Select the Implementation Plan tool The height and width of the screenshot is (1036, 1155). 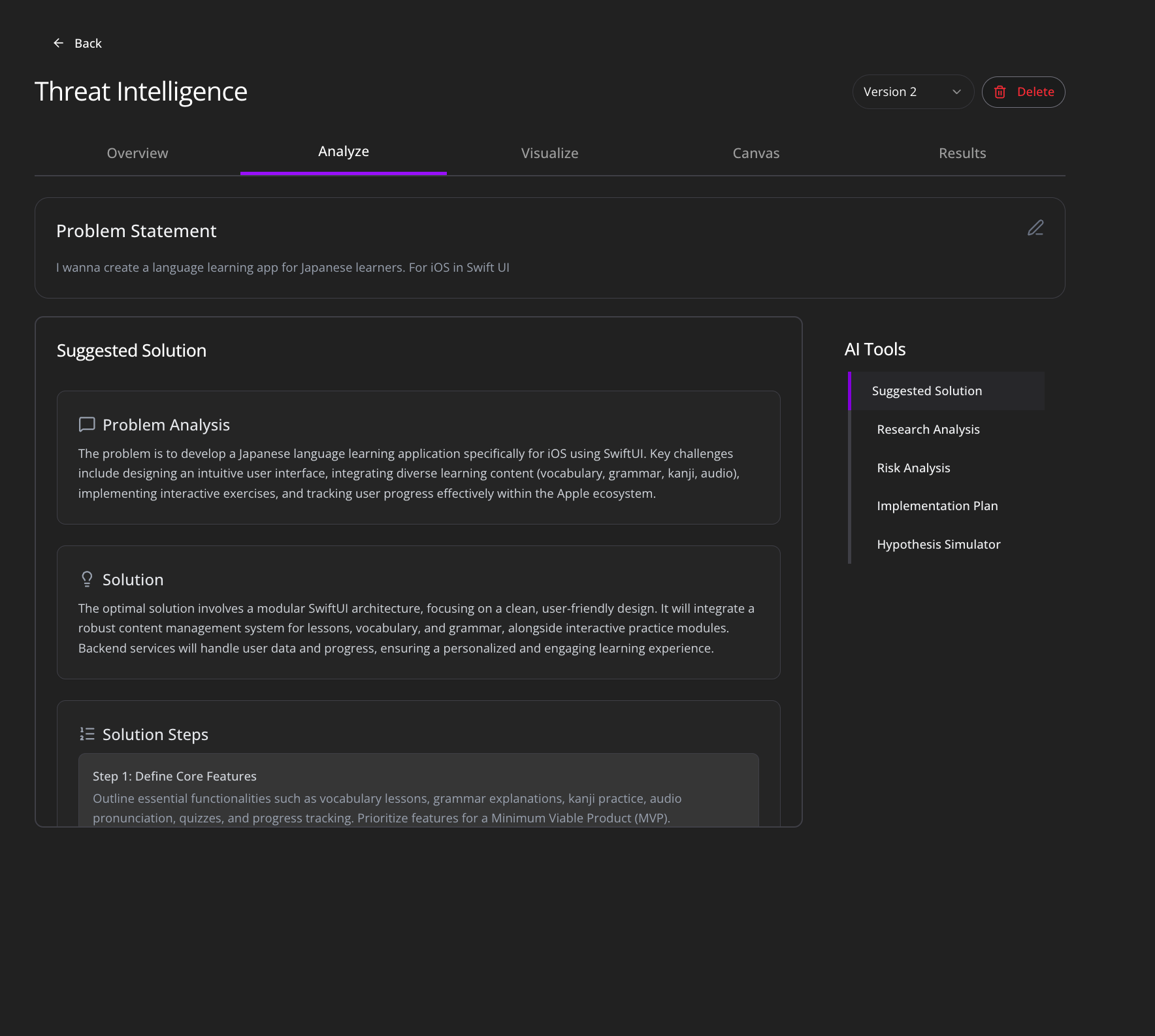click(x=937, y=506)
